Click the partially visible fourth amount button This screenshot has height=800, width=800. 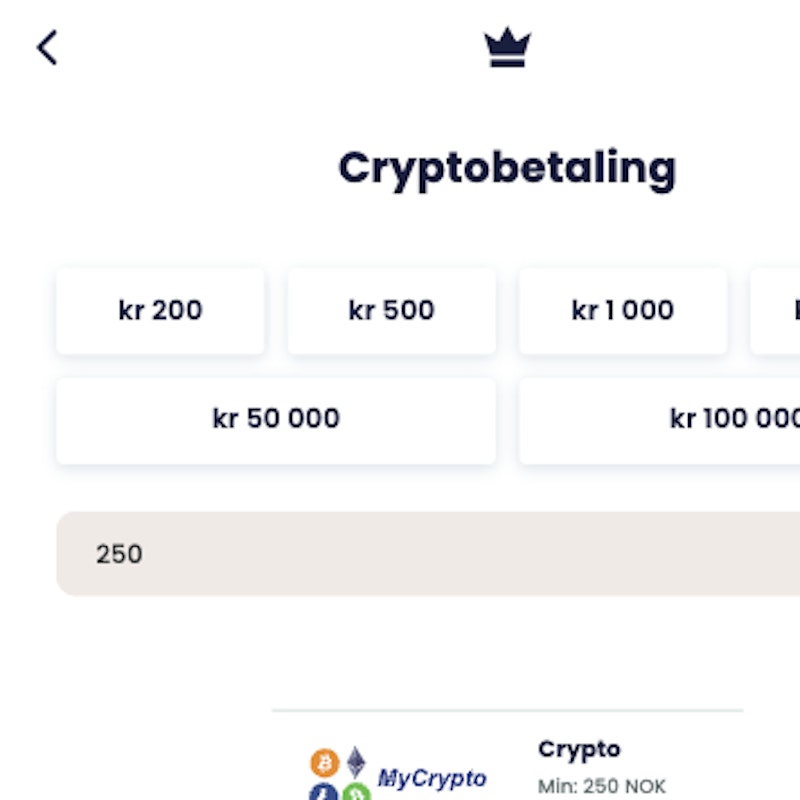pyautogui.click(x=777, y=310)
